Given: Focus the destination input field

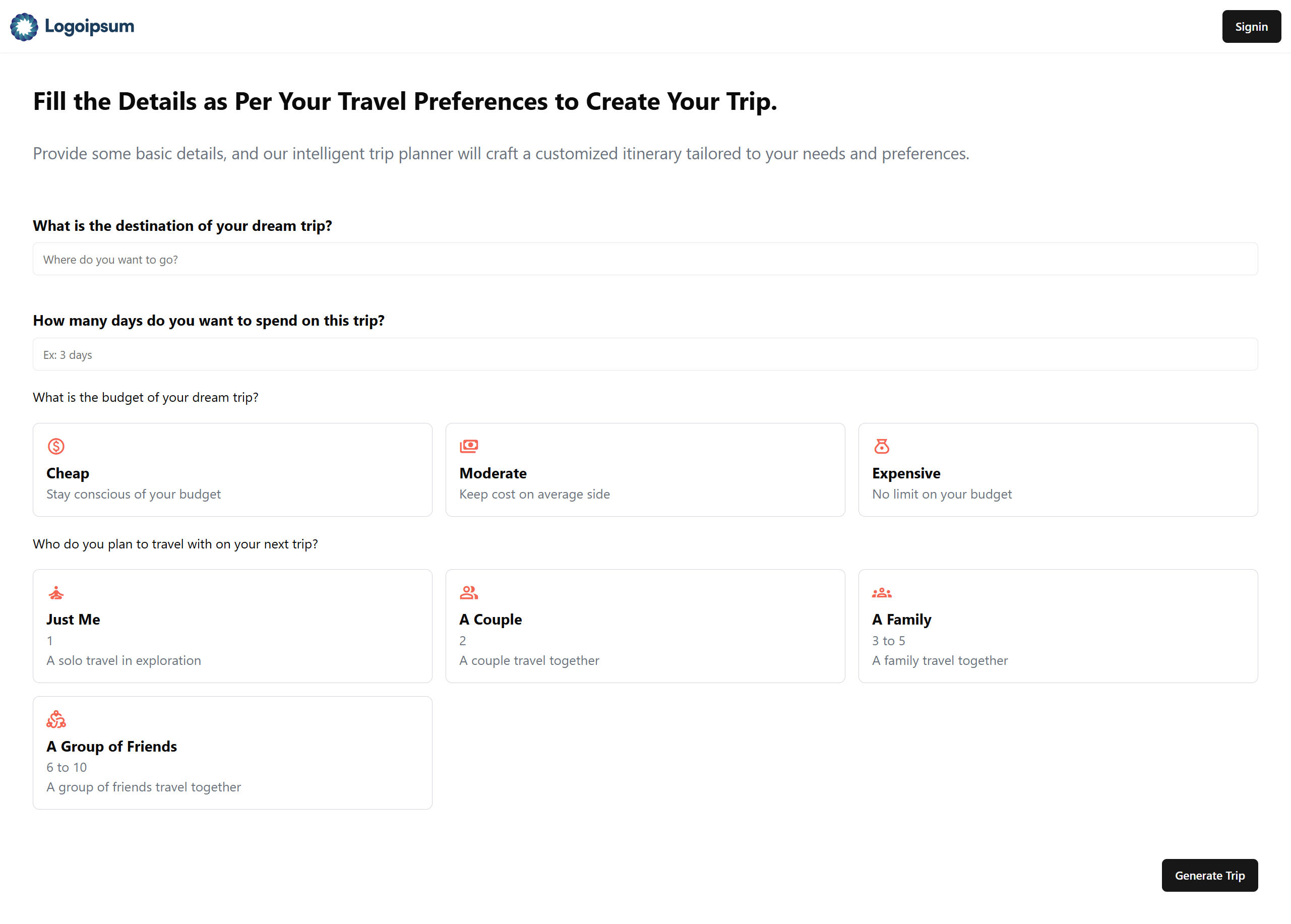Looking at the screenshot, I should pos(645,260).
